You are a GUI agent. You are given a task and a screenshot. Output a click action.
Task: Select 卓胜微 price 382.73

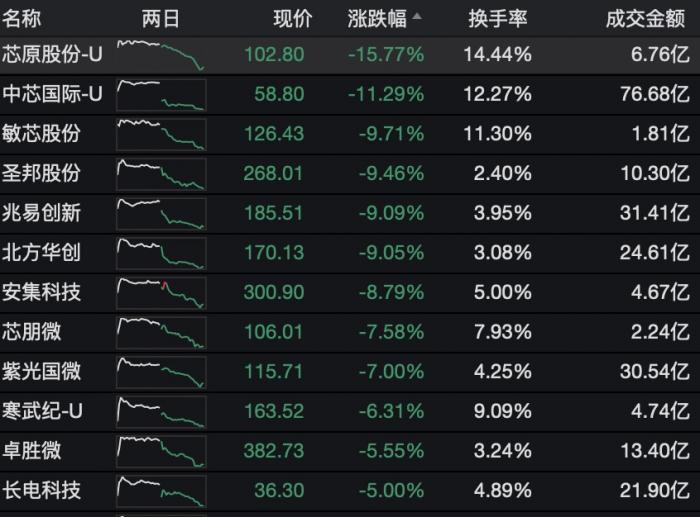[x=273, y=451]
